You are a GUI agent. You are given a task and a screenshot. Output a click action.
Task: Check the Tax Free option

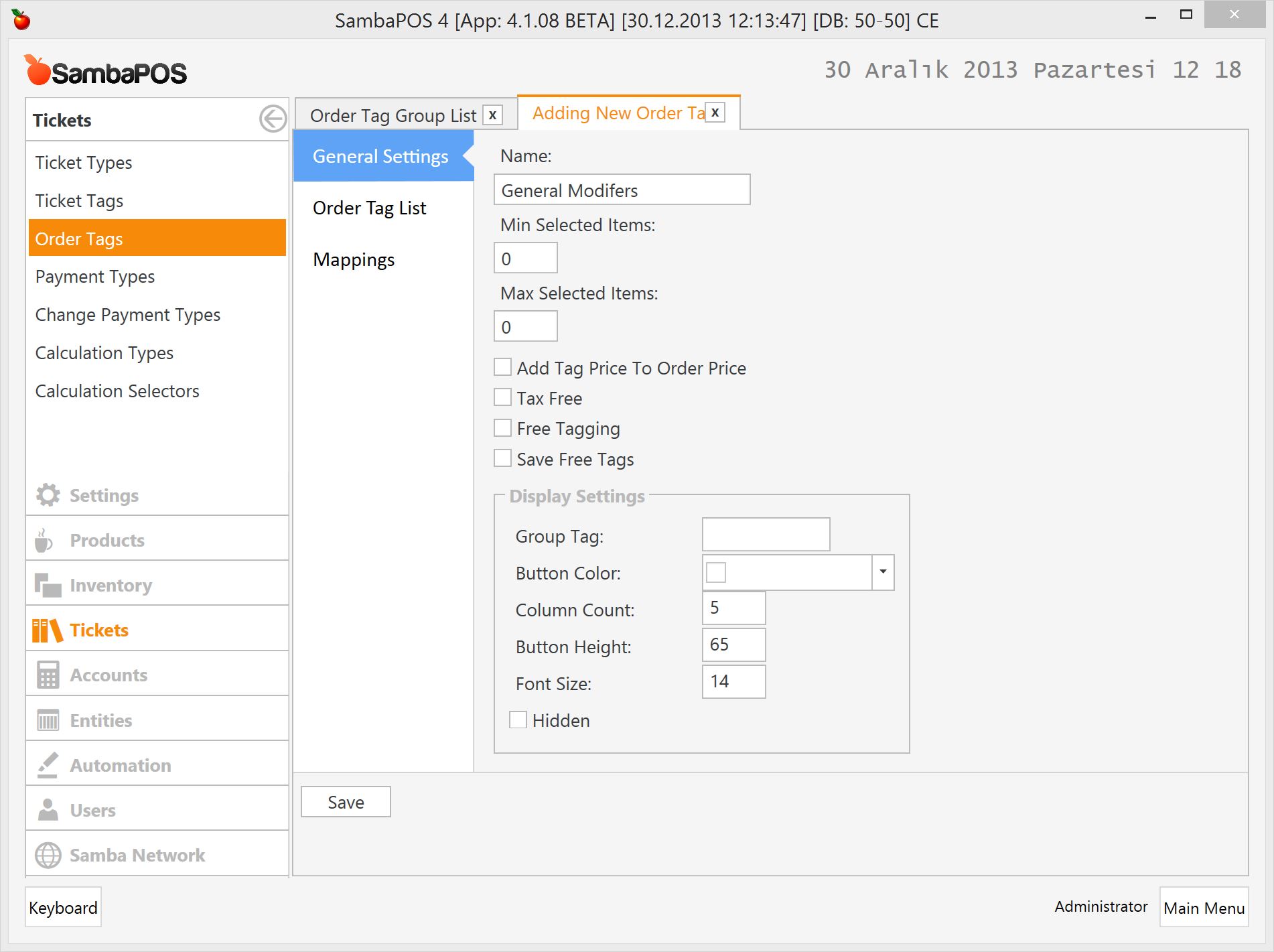pyautogui.click(x=502, y=397)
